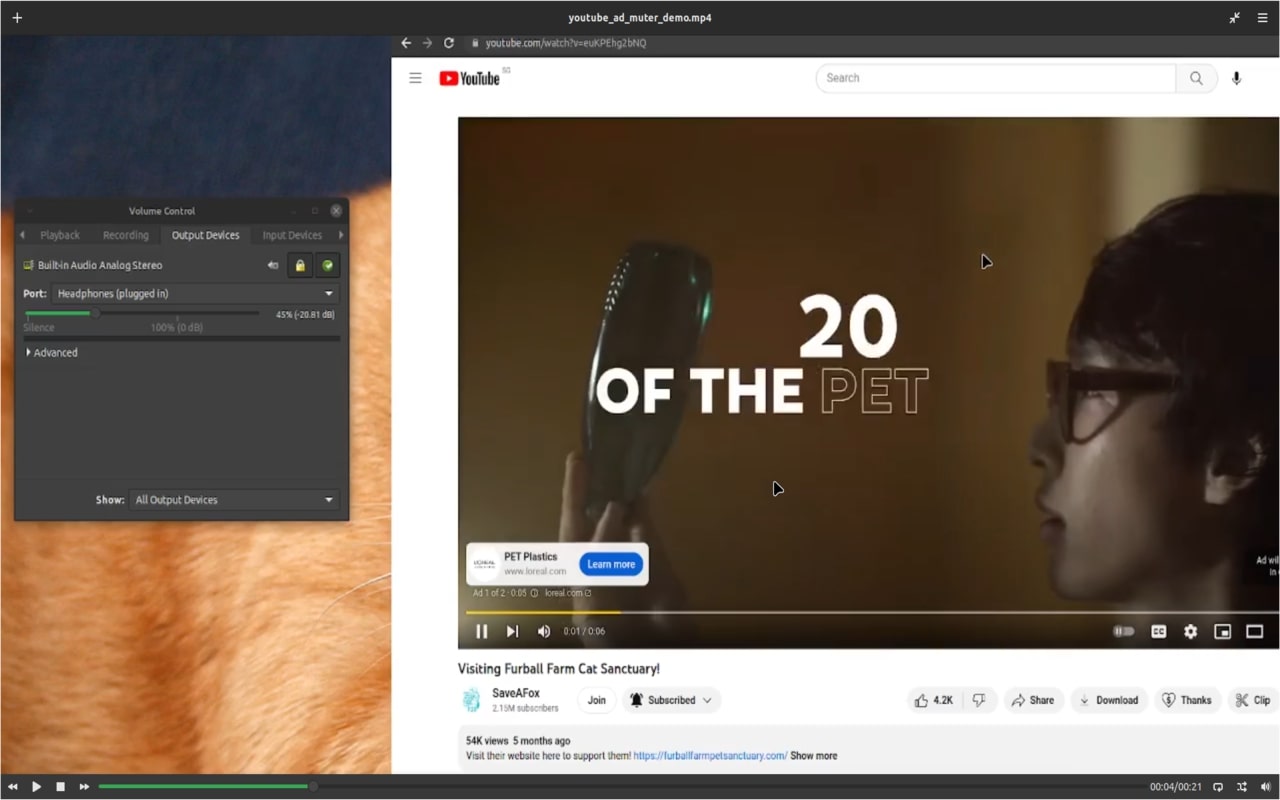1280x800 pixels.
Task: Switch to Recording tab in Volume Control
Action: [x=126, y=235]
